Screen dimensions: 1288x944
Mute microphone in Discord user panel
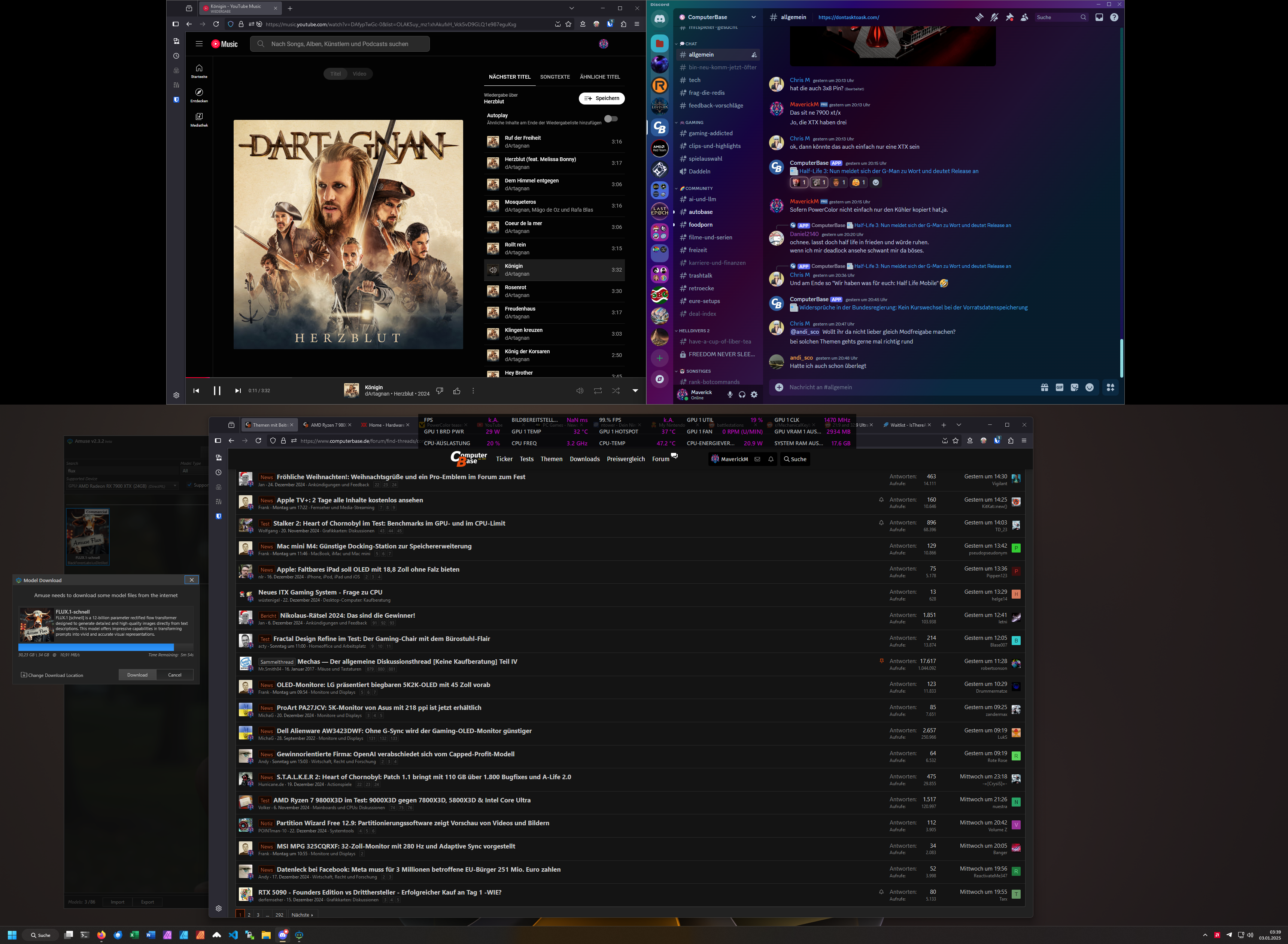(729, 394)
